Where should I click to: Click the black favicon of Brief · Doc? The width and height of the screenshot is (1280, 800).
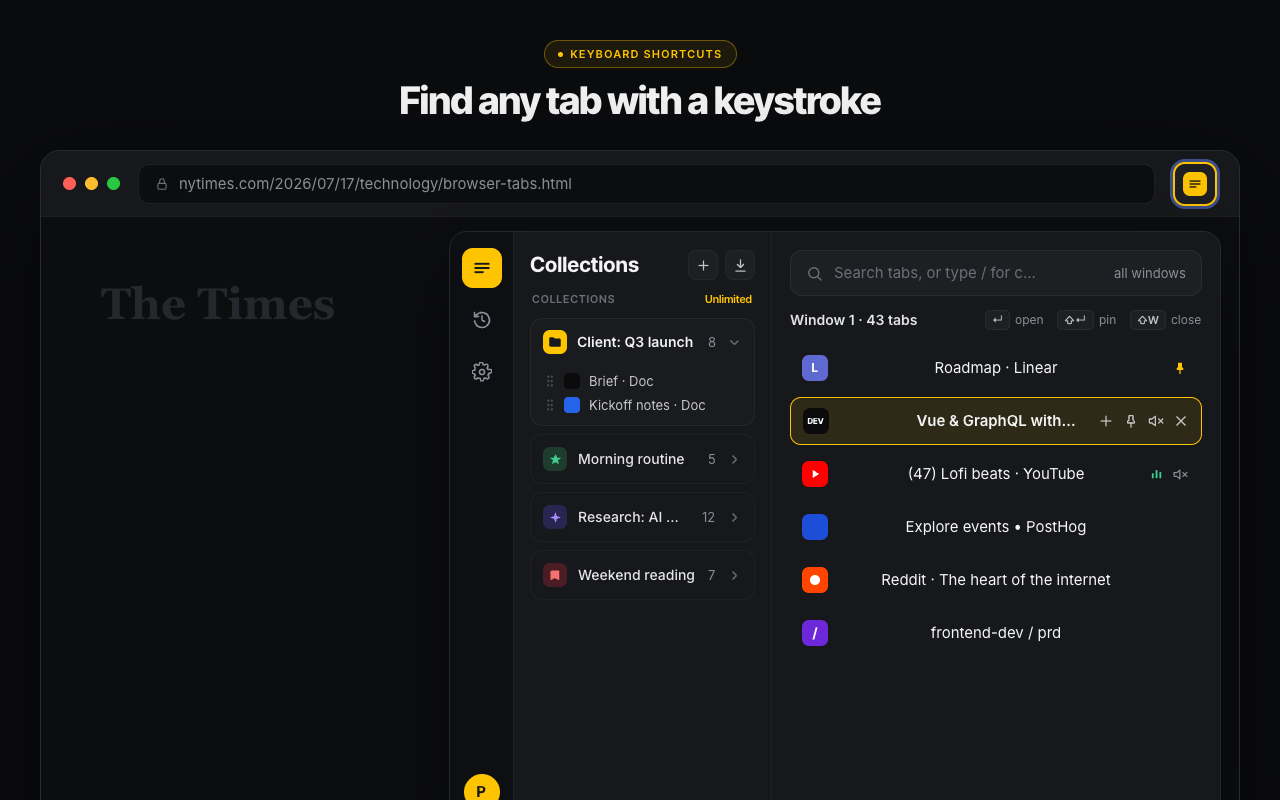(572, 381)
